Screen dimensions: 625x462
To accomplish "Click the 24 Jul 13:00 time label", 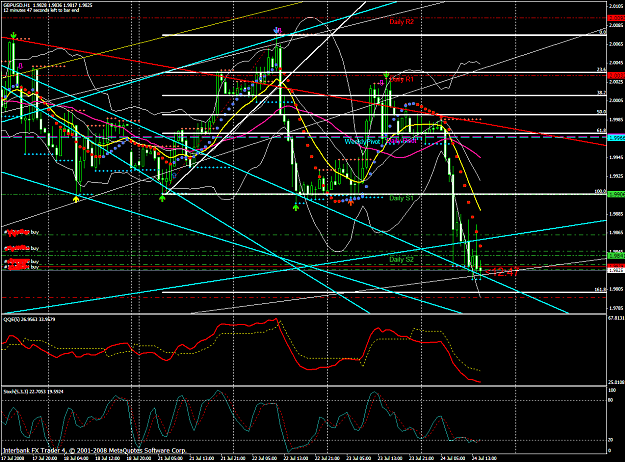I will pos(483,458).
